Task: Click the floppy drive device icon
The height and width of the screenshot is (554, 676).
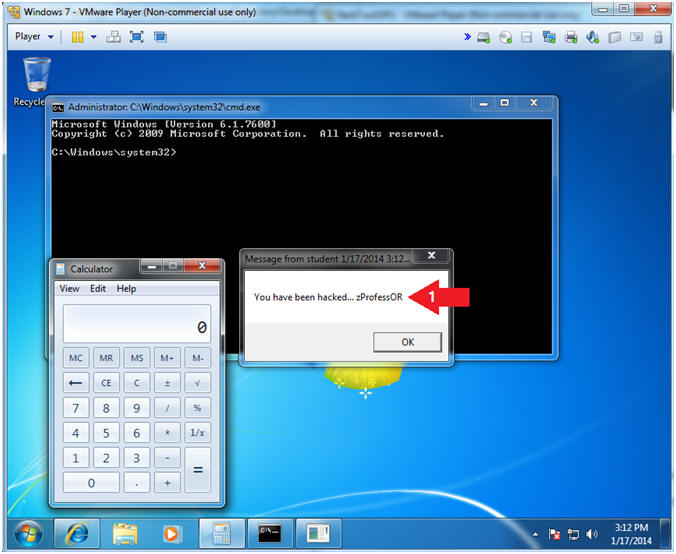Action: (526, 38)
